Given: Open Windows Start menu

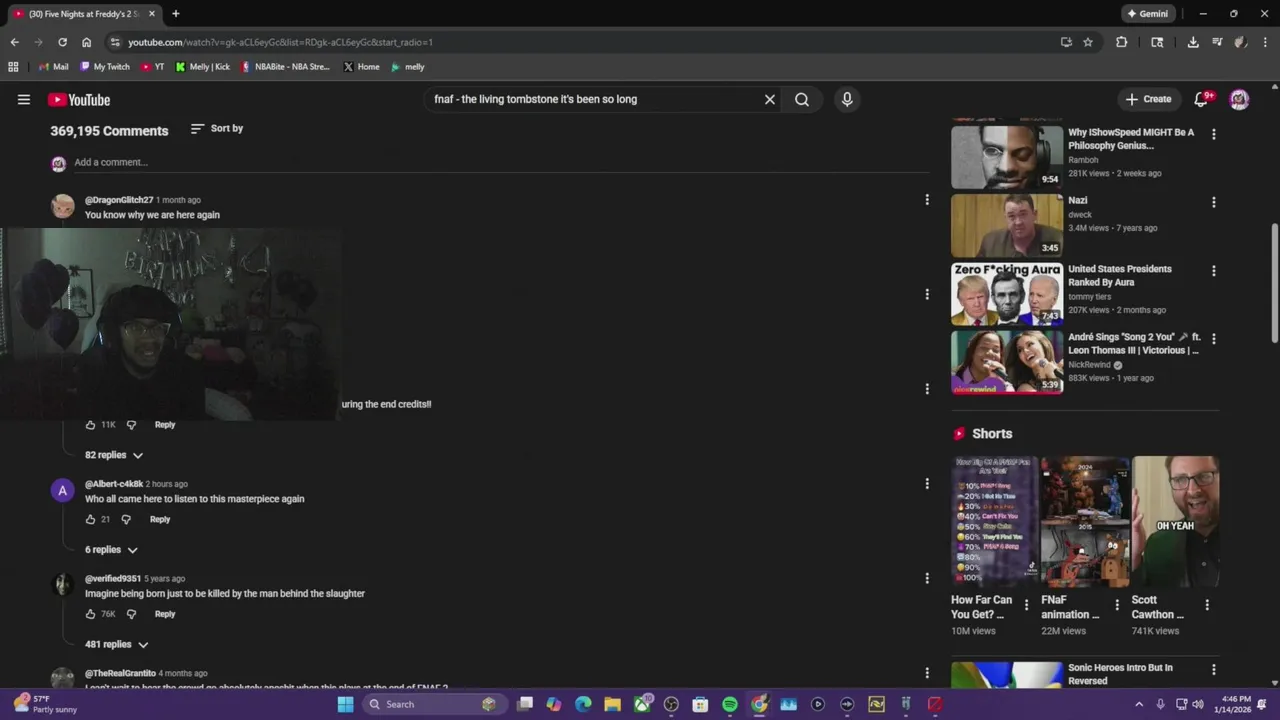Looking at the screenshot, I should click(345, 704).
